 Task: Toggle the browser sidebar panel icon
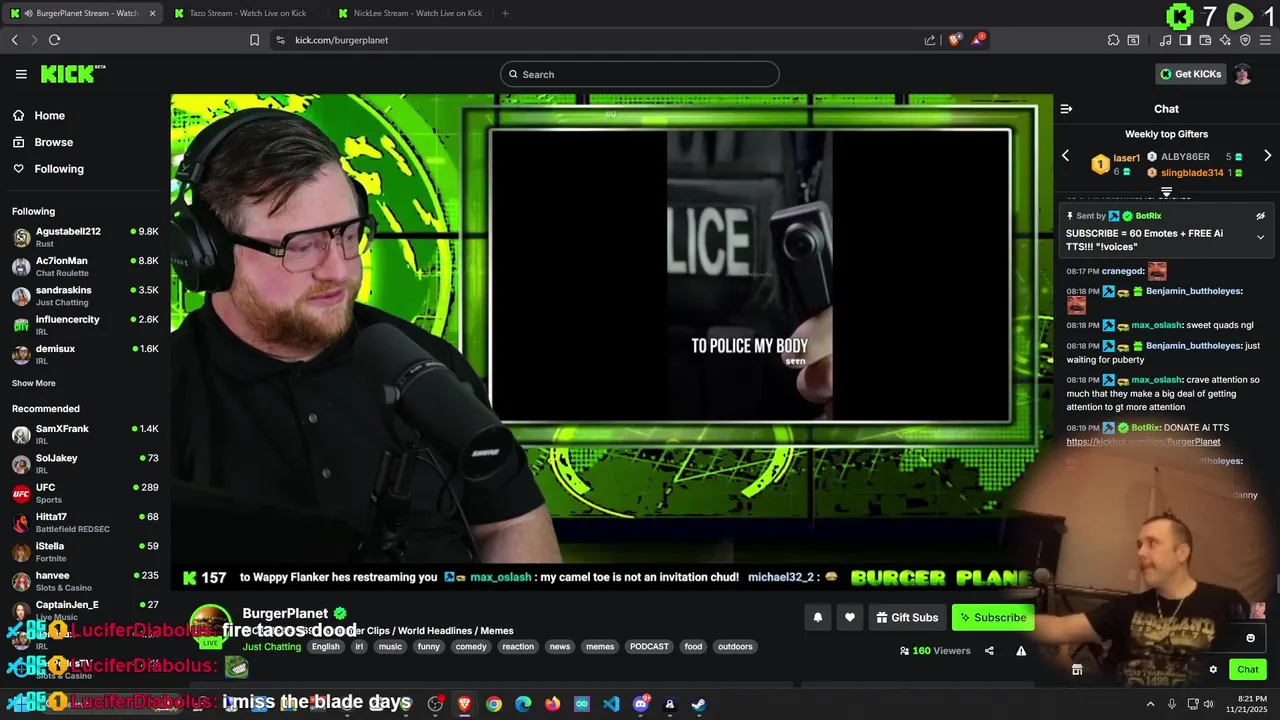1185,40
